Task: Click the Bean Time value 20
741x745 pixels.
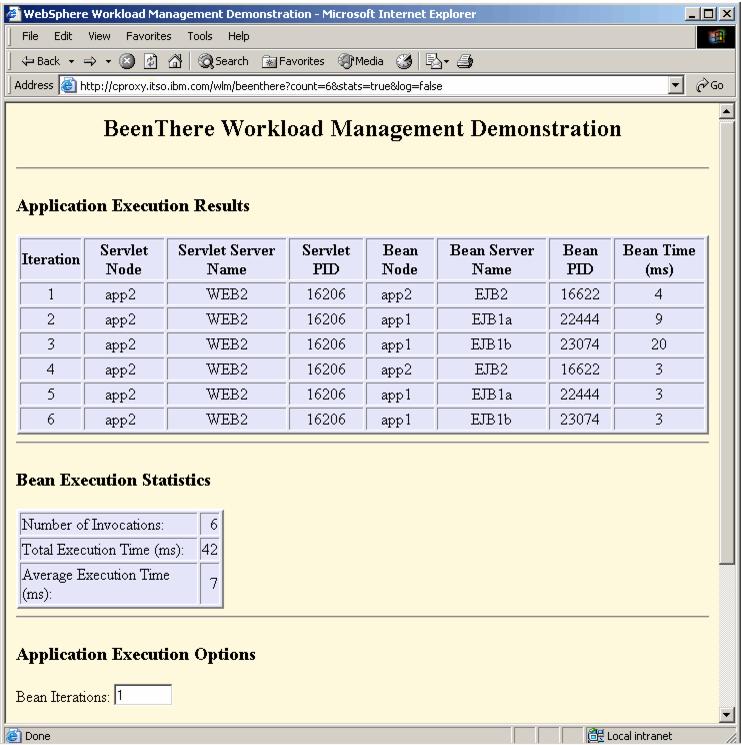Action: 659,344
